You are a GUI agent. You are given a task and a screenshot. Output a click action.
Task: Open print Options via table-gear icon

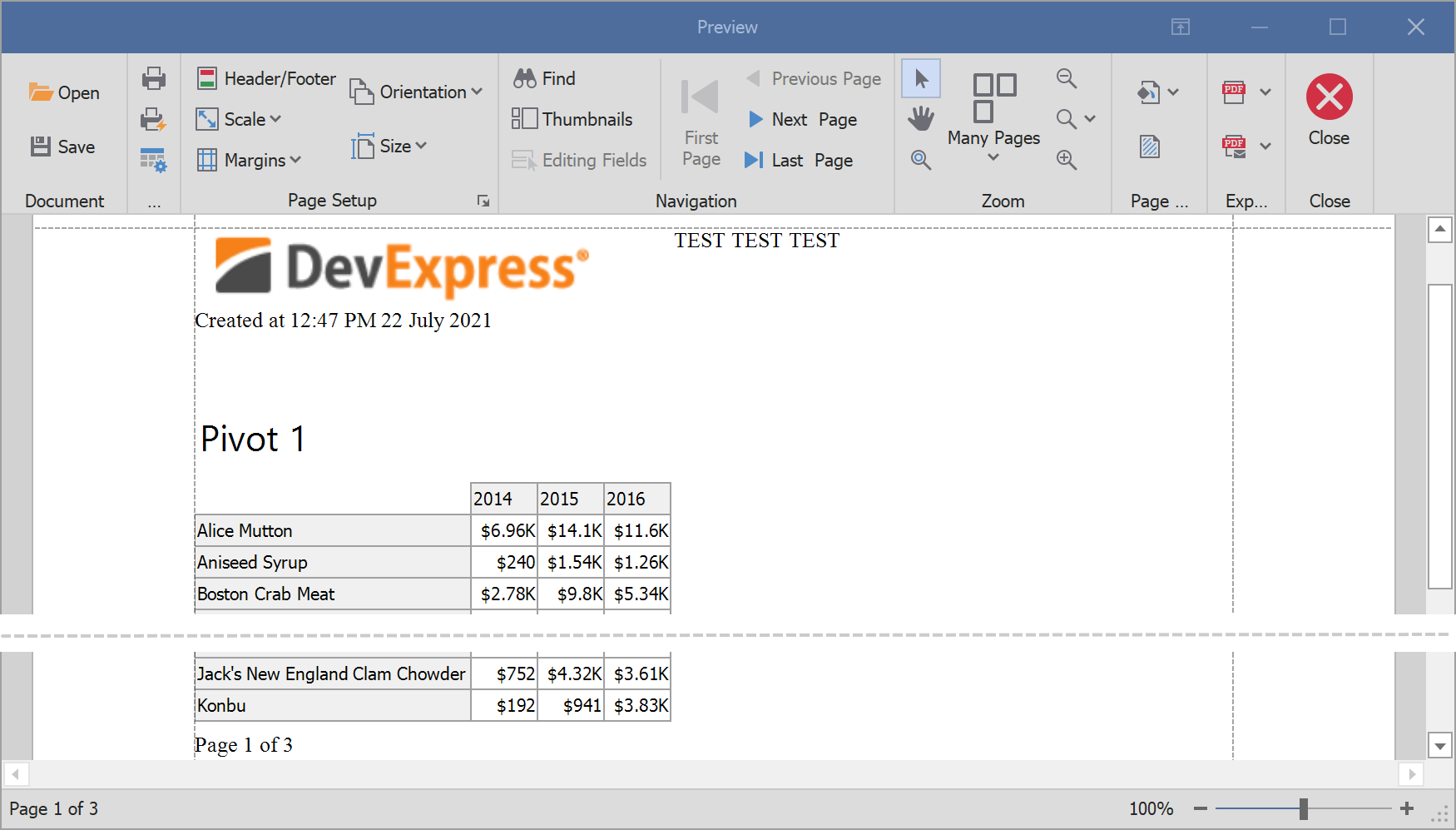[154, 160]
